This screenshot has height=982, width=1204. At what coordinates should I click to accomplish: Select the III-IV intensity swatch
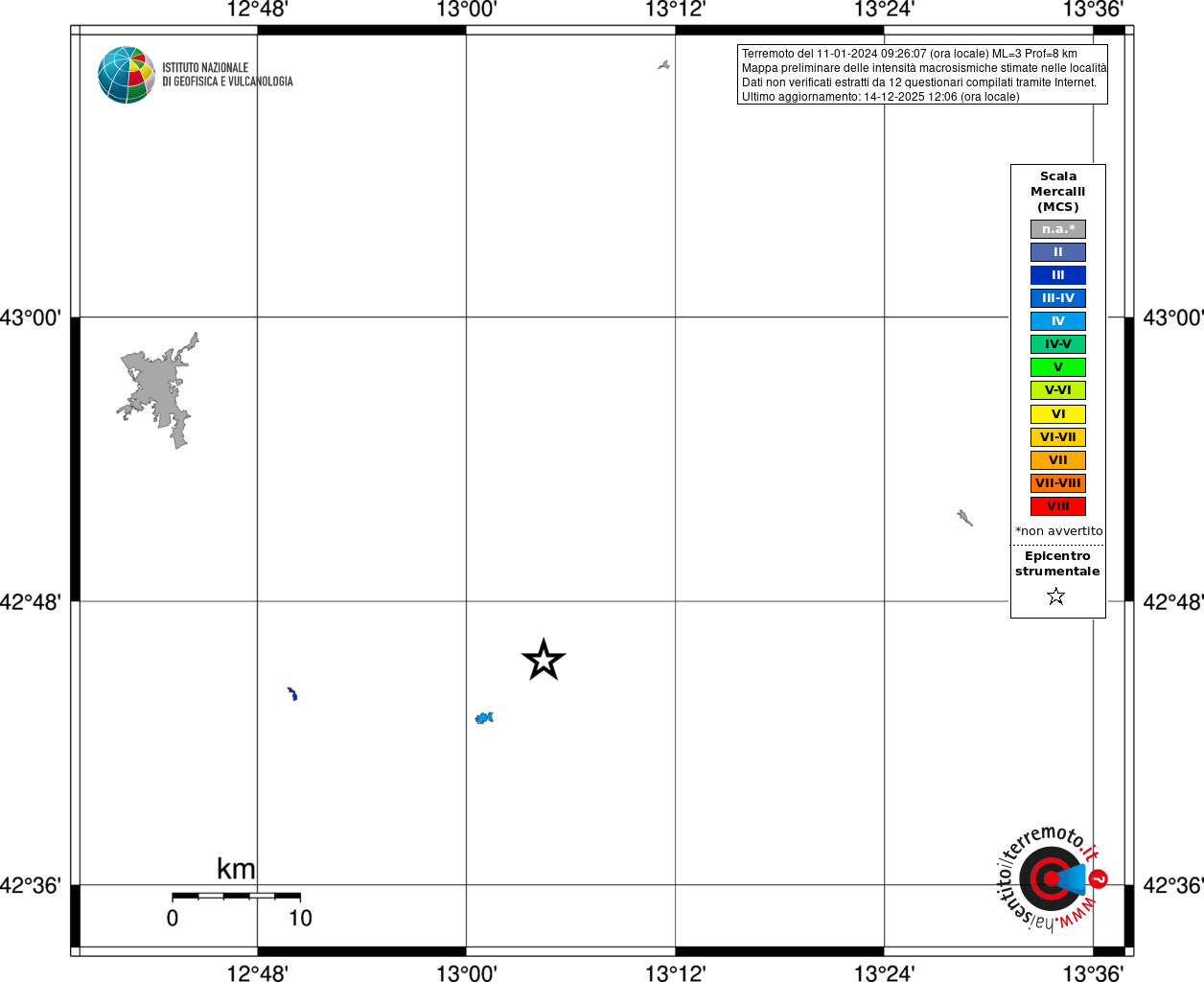[1058, 298]
